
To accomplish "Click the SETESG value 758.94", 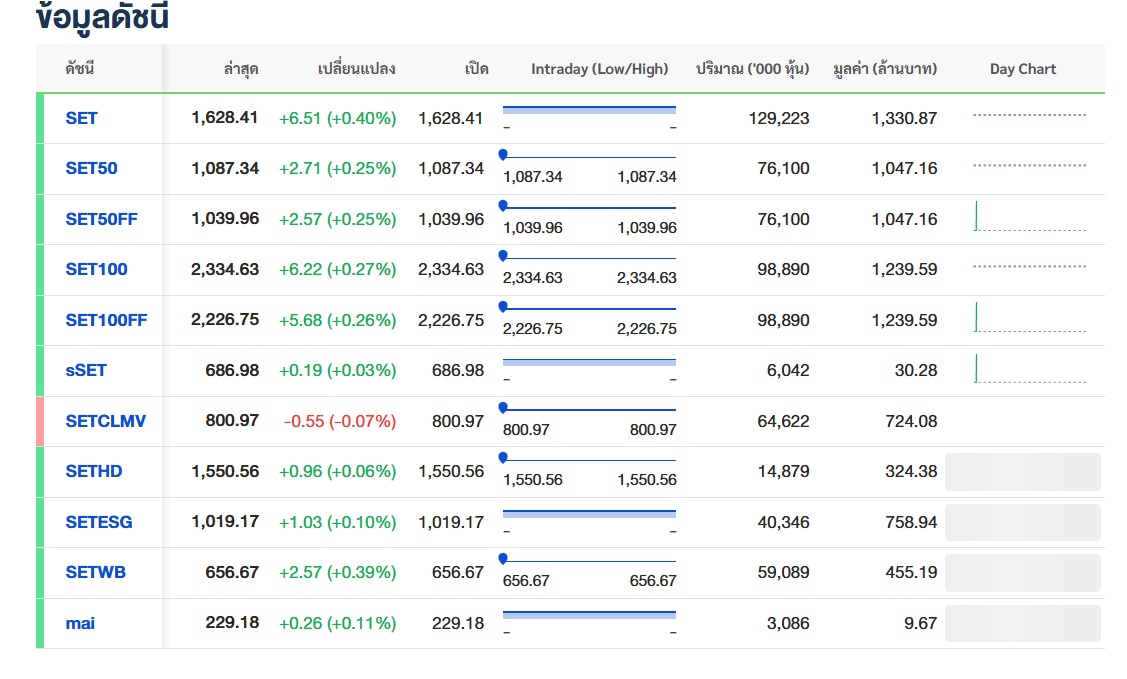I will (911, 522).
